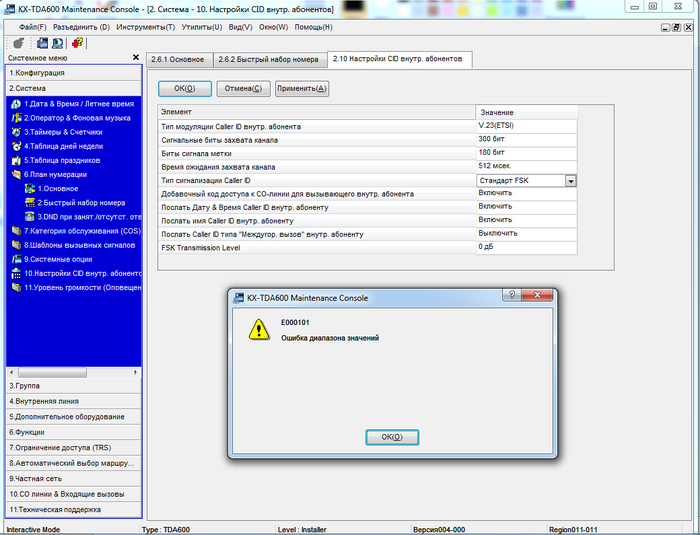This screenshot has height=535, width=700.
Task: Close the E000101 error dialog
Action: 538,295
